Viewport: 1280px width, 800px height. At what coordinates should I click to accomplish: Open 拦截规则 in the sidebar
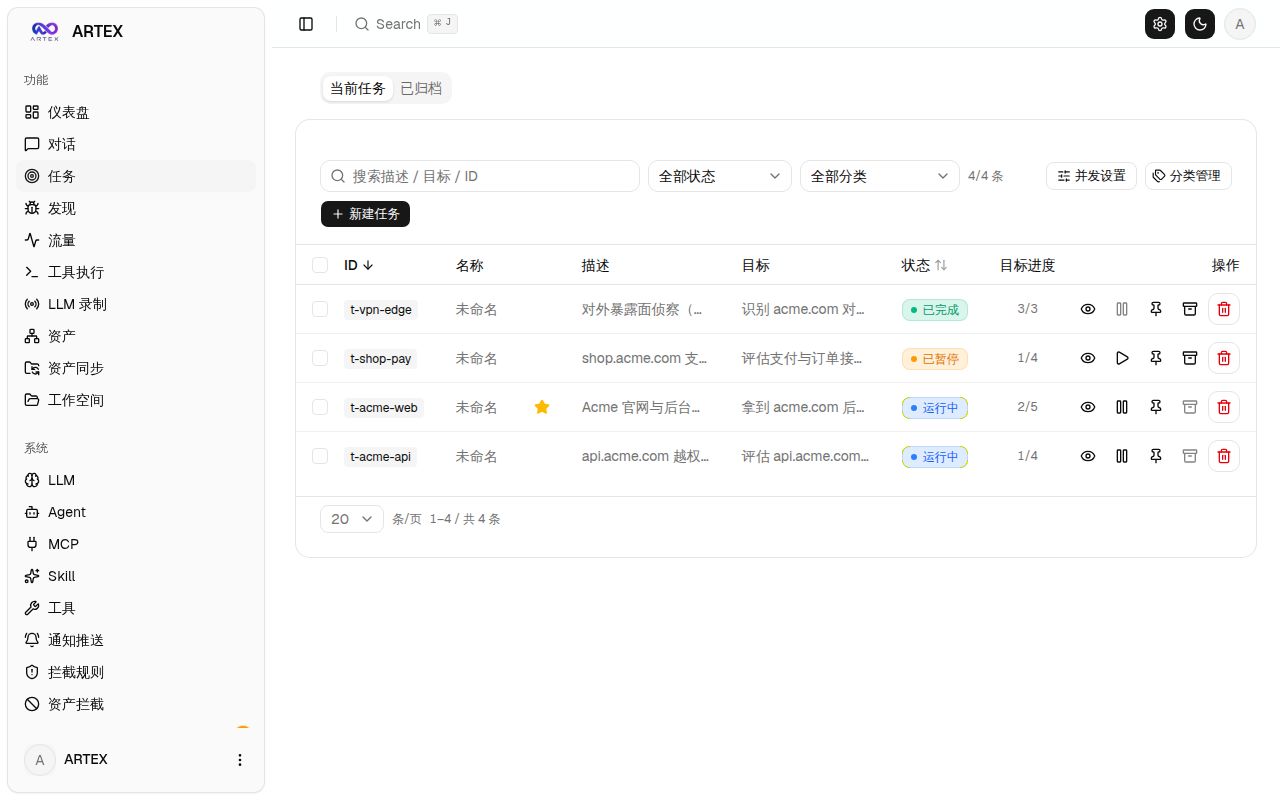tap(136, 672)
